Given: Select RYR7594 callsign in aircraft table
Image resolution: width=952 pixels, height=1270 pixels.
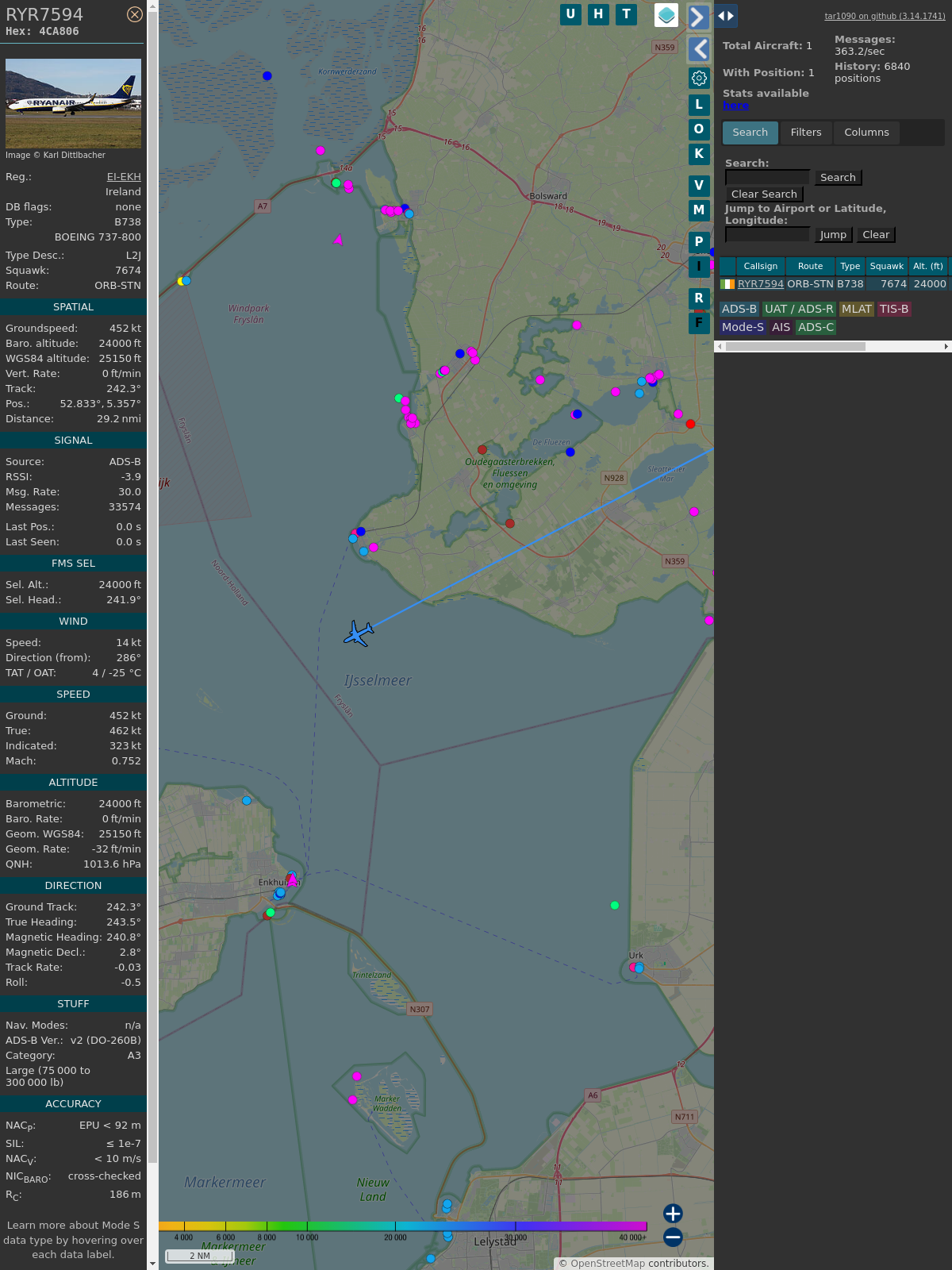Looking at the screenshot, I should 760,284.
